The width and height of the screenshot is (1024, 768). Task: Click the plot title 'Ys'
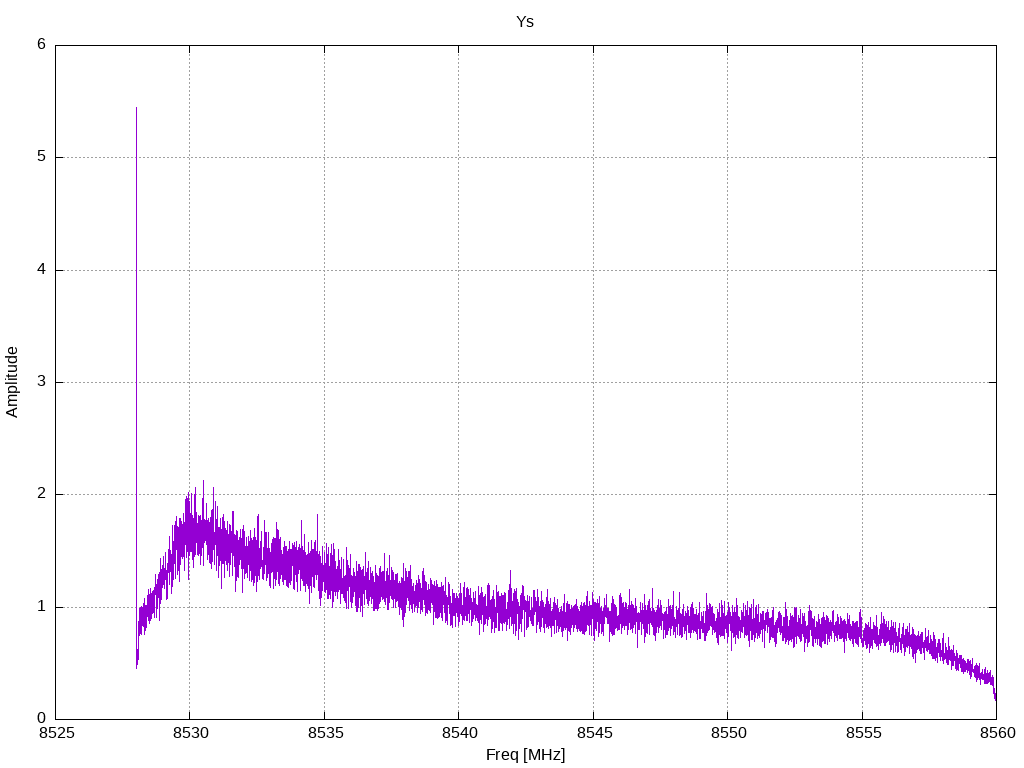click(x=524, y=22)
